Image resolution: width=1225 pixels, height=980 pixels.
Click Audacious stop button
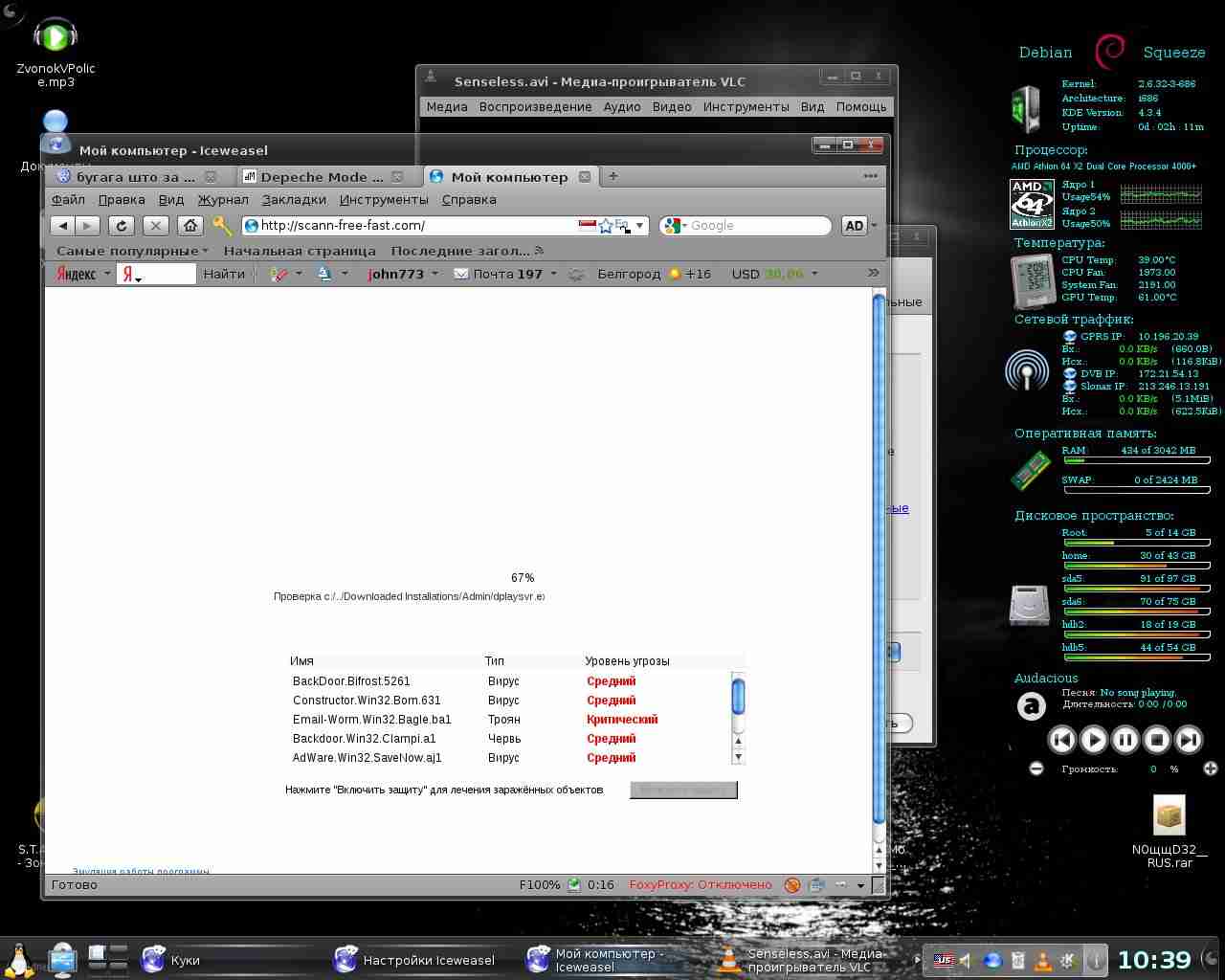pos(1156,740)
